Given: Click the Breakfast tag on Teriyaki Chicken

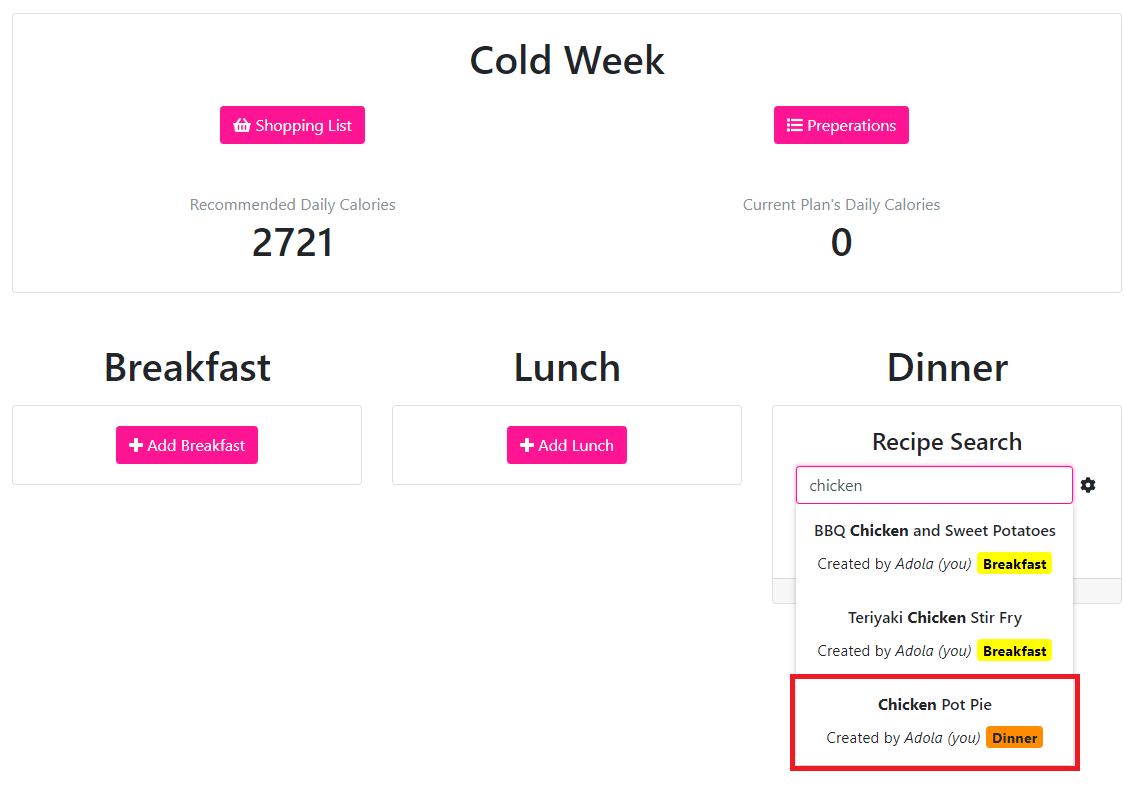Looking at the screenshot, I should 1014,651.
